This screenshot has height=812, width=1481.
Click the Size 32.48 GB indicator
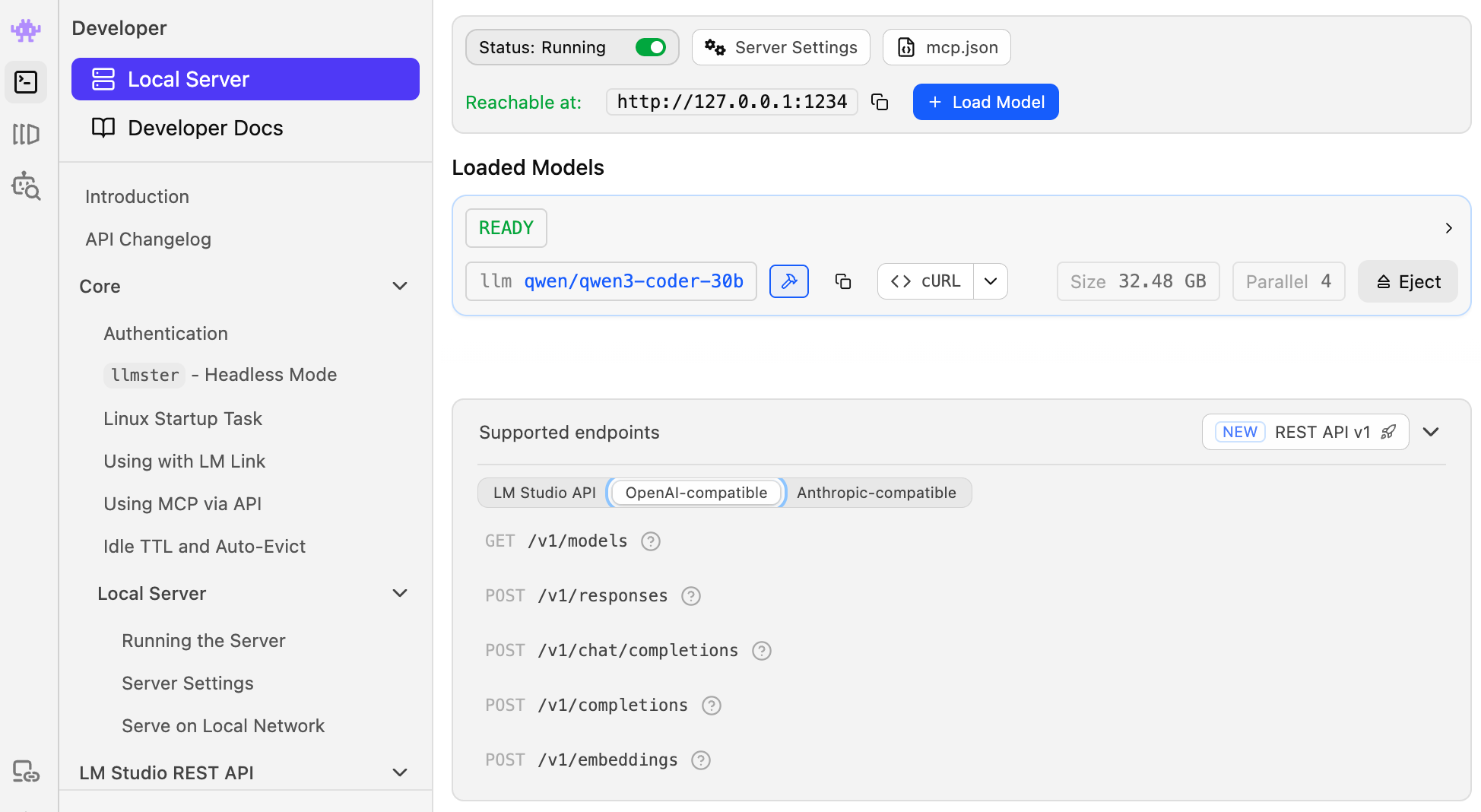point(1138,281)
